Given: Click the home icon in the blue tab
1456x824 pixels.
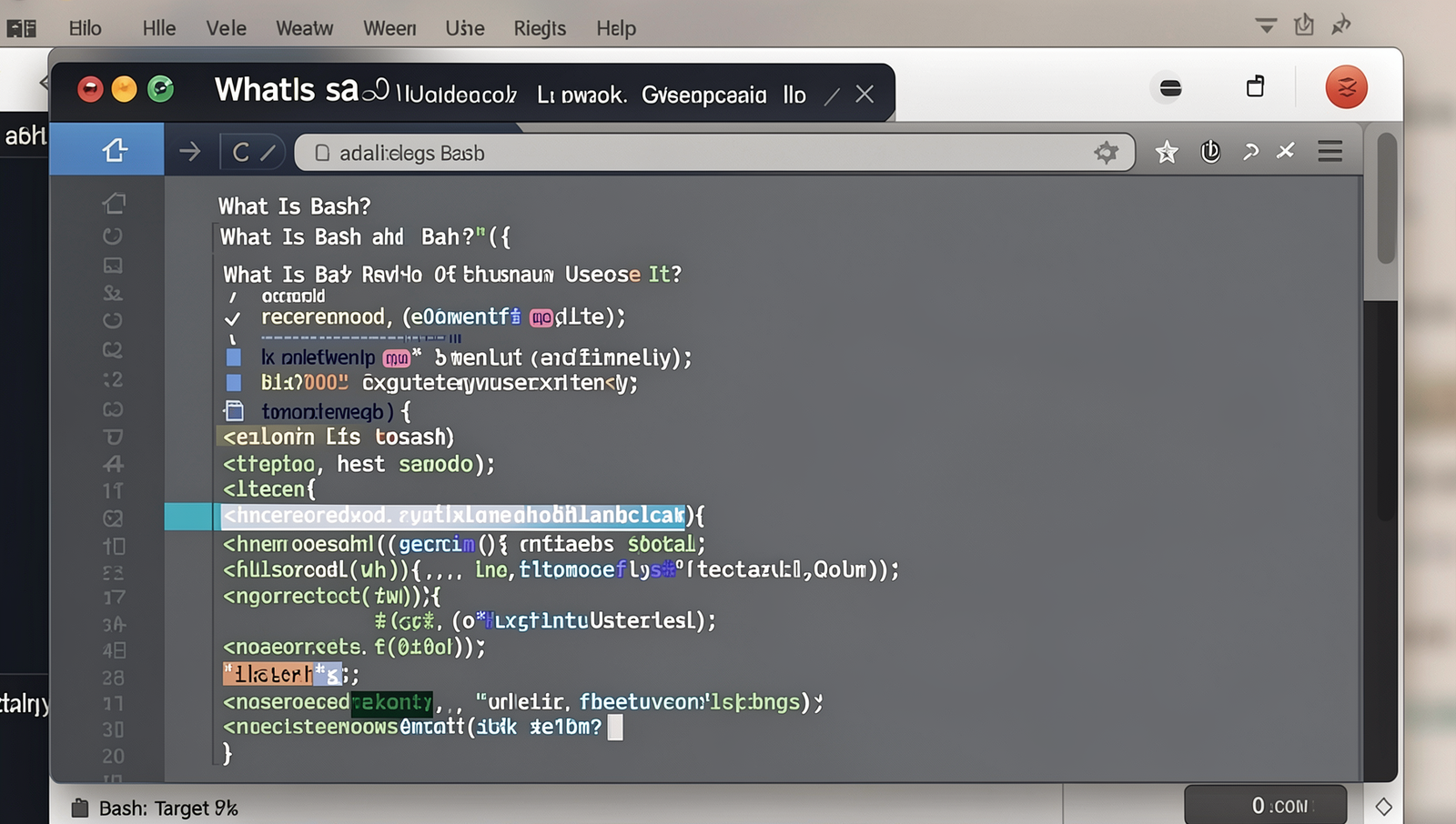Looking at the screenshot, I should (115, 149).
